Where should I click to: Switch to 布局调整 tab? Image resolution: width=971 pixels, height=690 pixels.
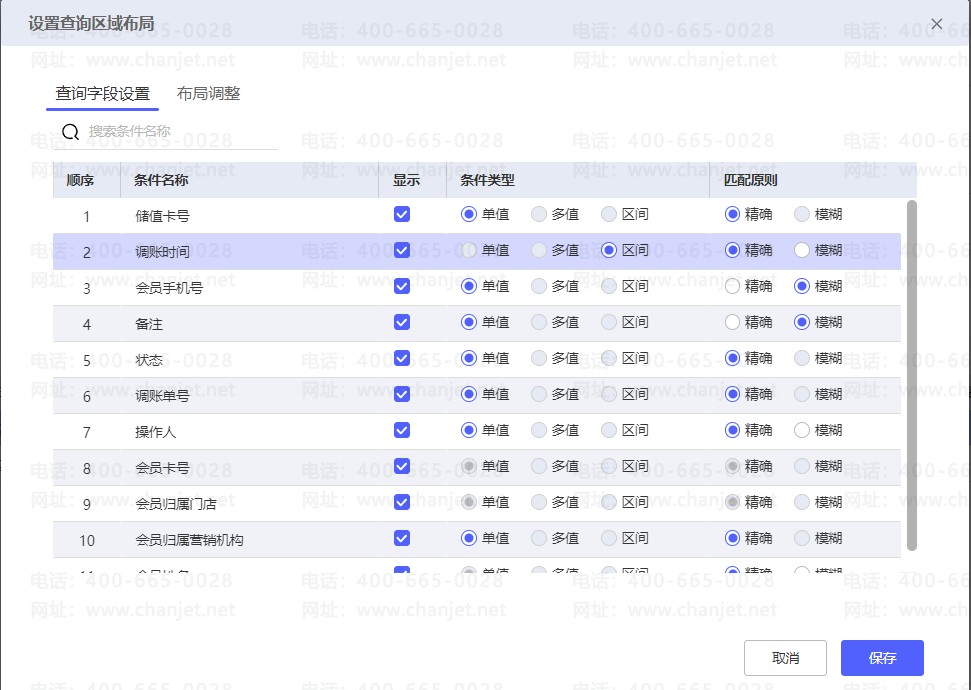tap(208, 94)
